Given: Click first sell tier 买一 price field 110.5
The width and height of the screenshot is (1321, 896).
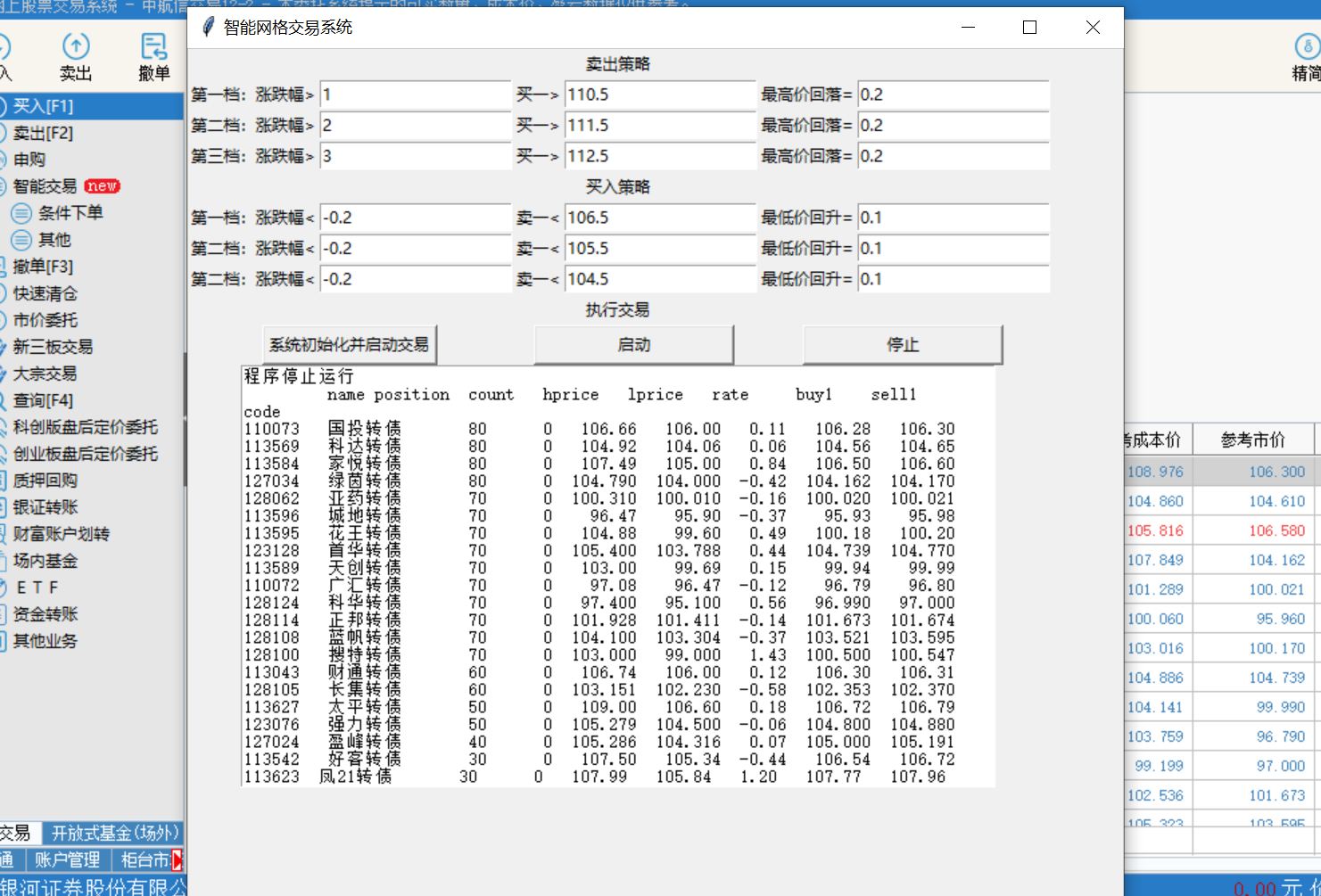Looking at the screenshot, I should pyautogui.click(x=660, y=95).
